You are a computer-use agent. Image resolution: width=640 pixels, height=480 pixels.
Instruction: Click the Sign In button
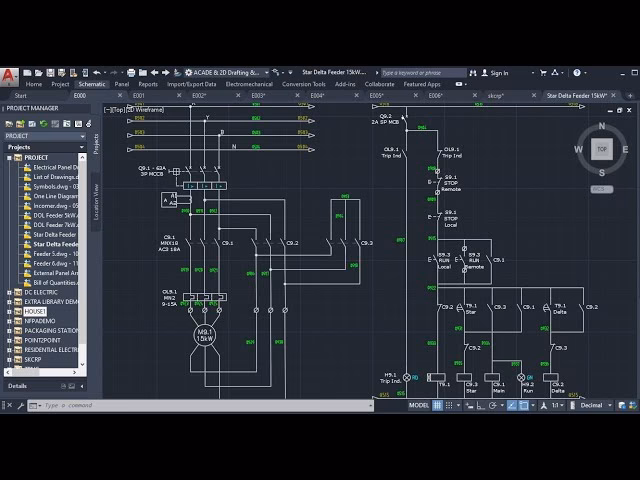497,73
